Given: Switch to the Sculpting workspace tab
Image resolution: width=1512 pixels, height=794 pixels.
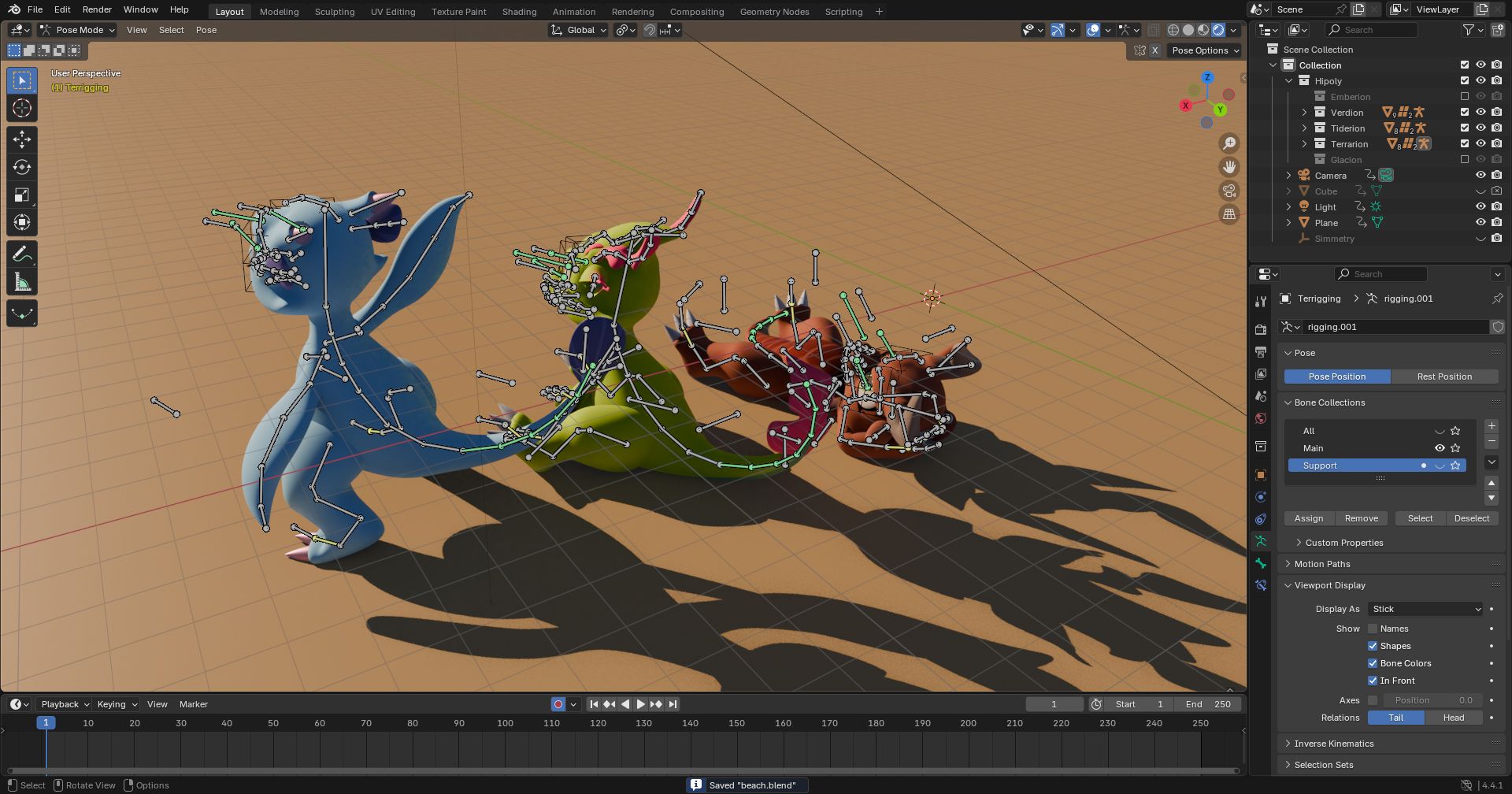Looking at the screenshot, I should coord(335,11).
